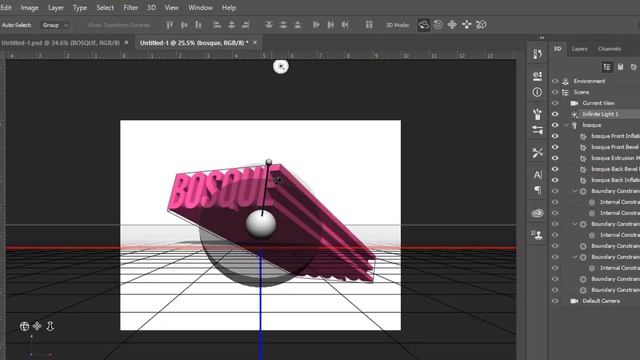Hide the bosque mesh eye icon
Viewport: 640px width, 360px height.
tap(555, 125)
